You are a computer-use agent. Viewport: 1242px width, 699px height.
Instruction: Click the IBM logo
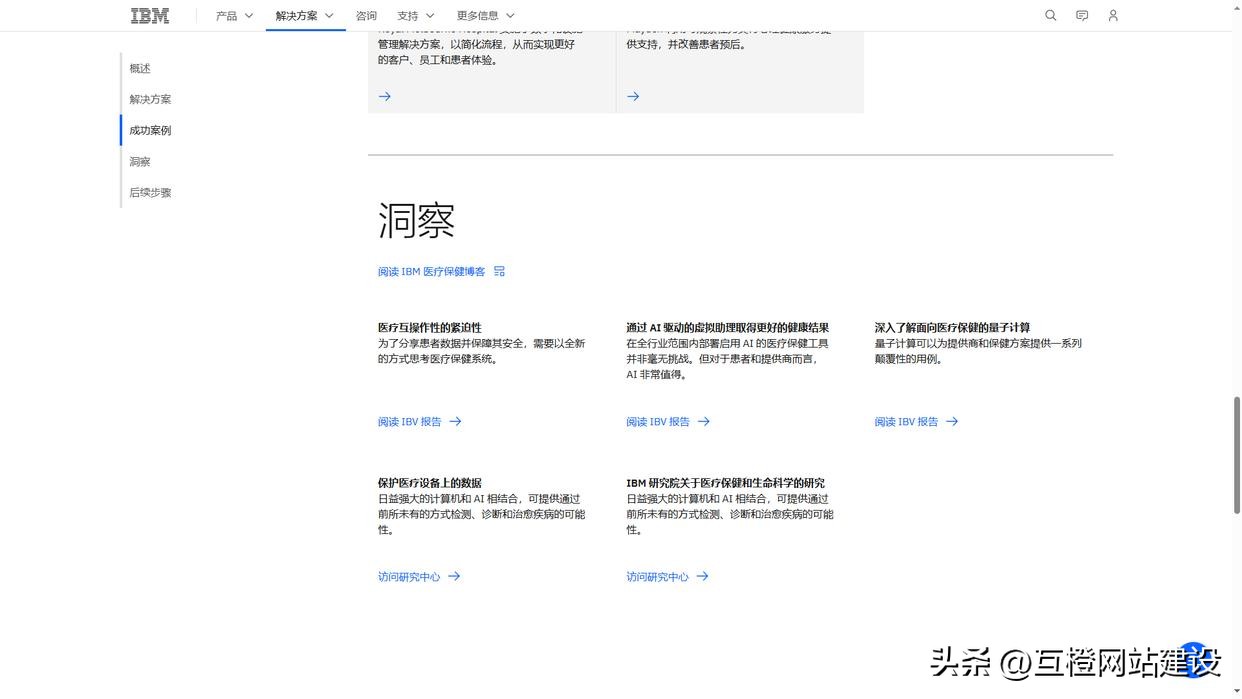click(x=148, y=14)
